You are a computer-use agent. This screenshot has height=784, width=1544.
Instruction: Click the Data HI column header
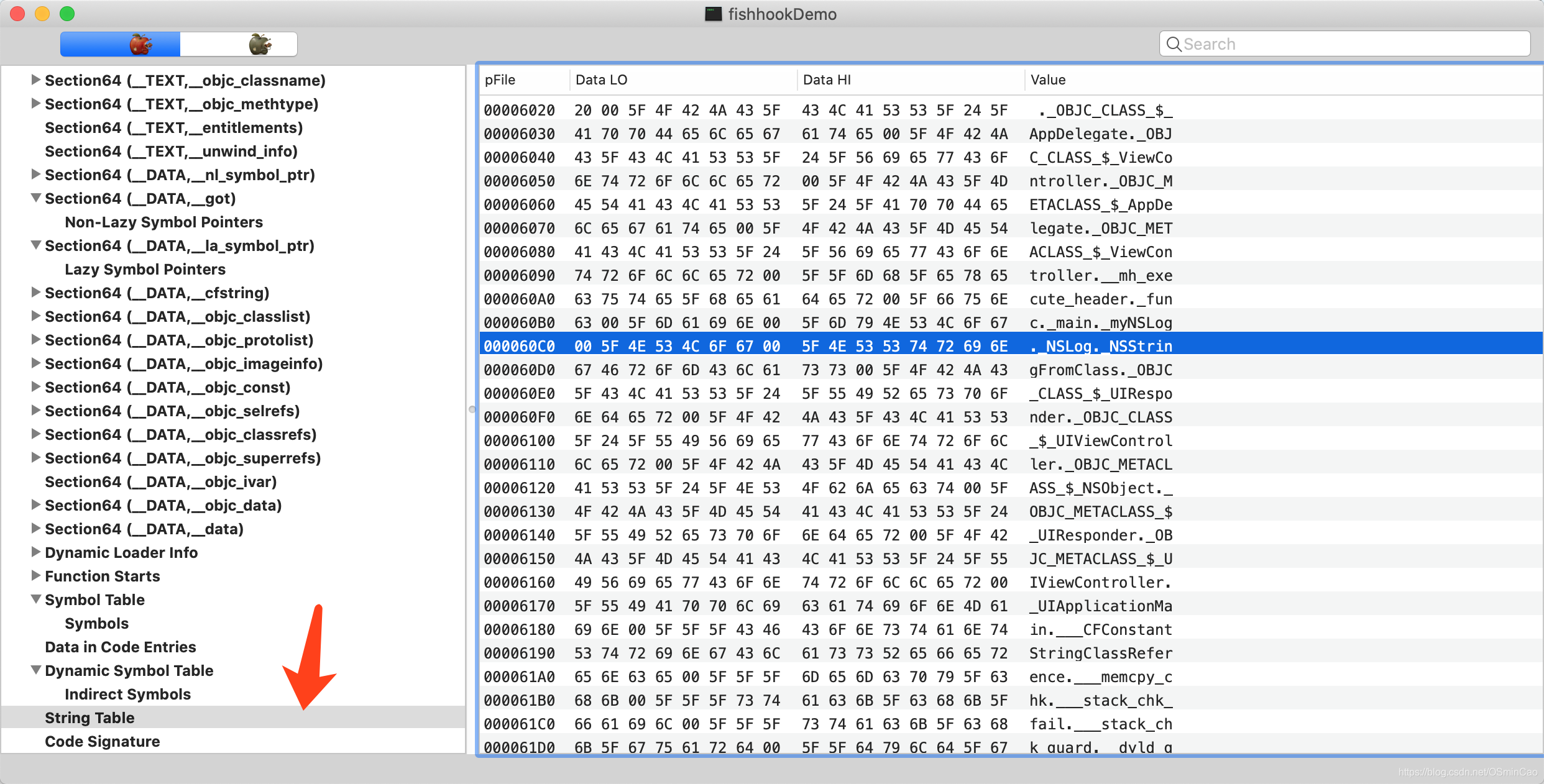coord(911,80)
